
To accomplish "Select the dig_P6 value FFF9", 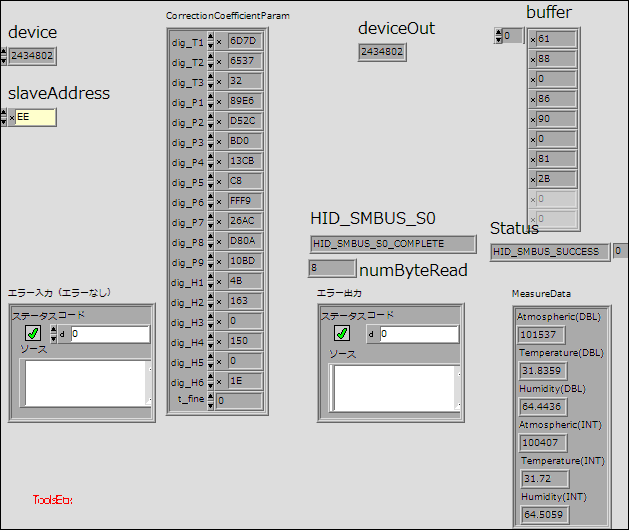I will pos(245,201).
